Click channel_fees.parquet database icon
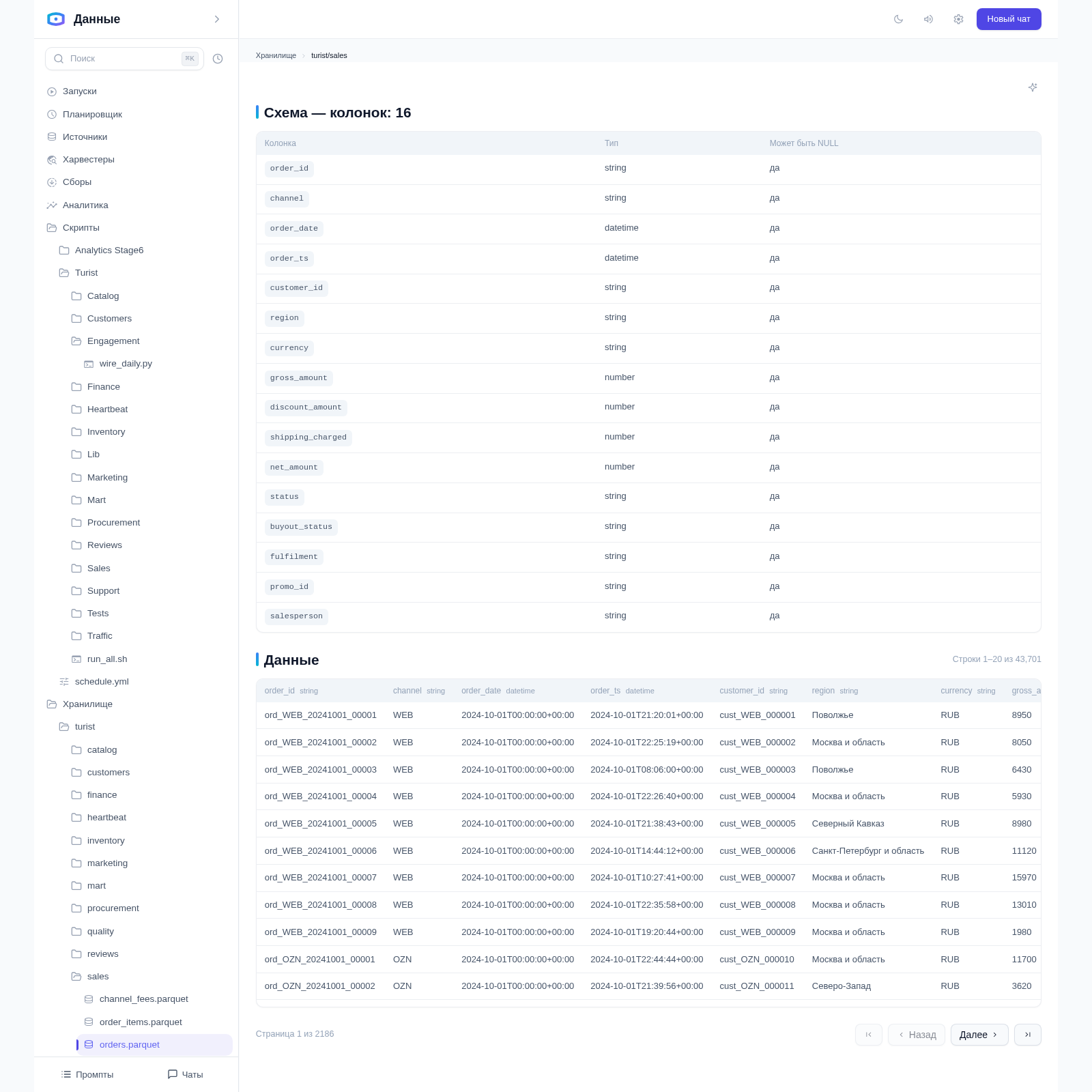The image size is (1092, 1092). click(x=89, y=999)
